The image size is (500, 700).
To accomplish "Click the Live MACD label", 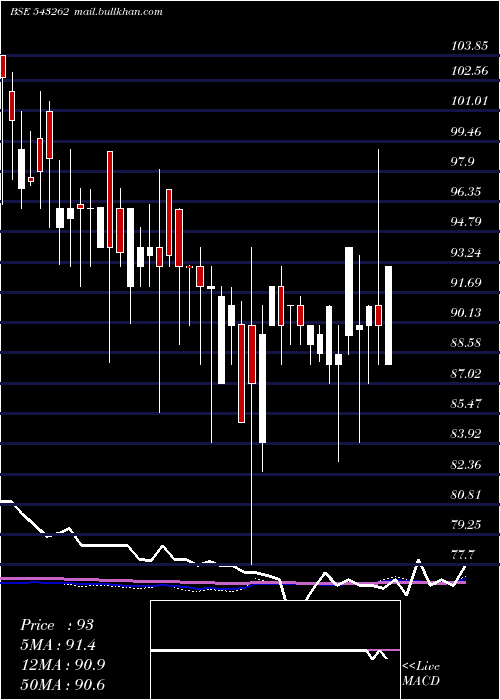I will point(421,673).
